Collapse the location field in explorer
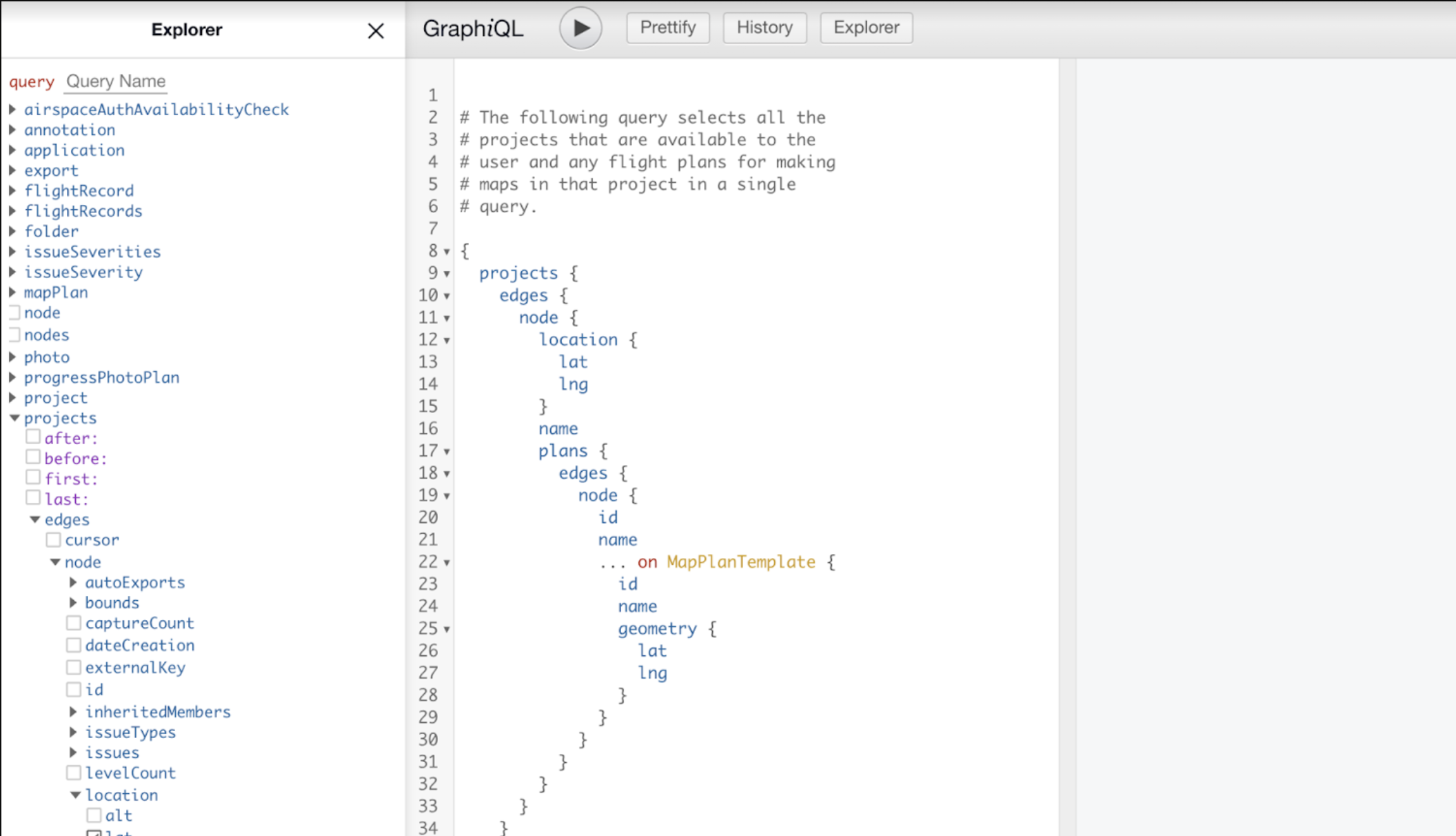Screen dimensions: 1456x836 click(x=76, y=795)
